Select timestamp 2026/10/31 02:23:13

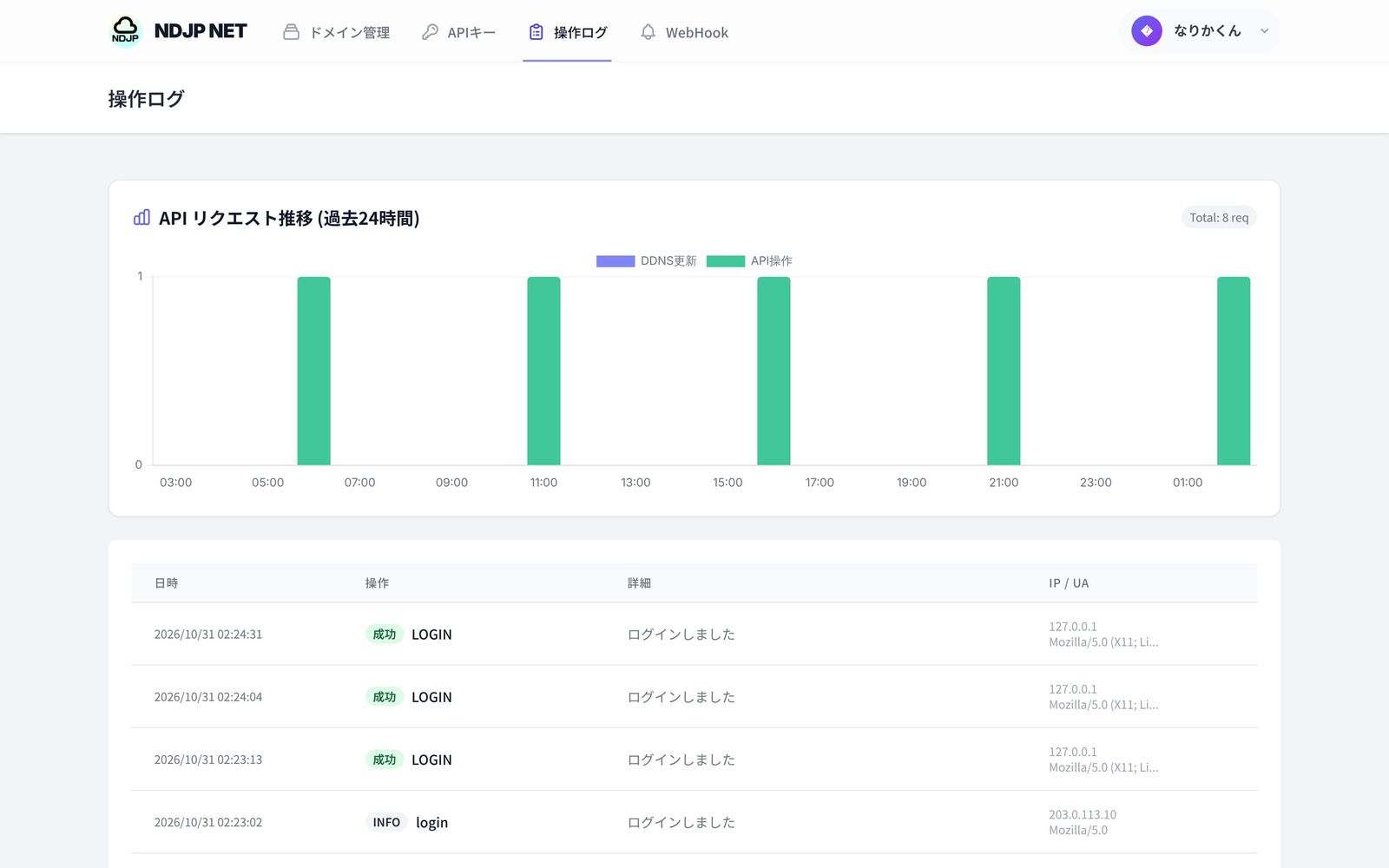tap(208, 759)
